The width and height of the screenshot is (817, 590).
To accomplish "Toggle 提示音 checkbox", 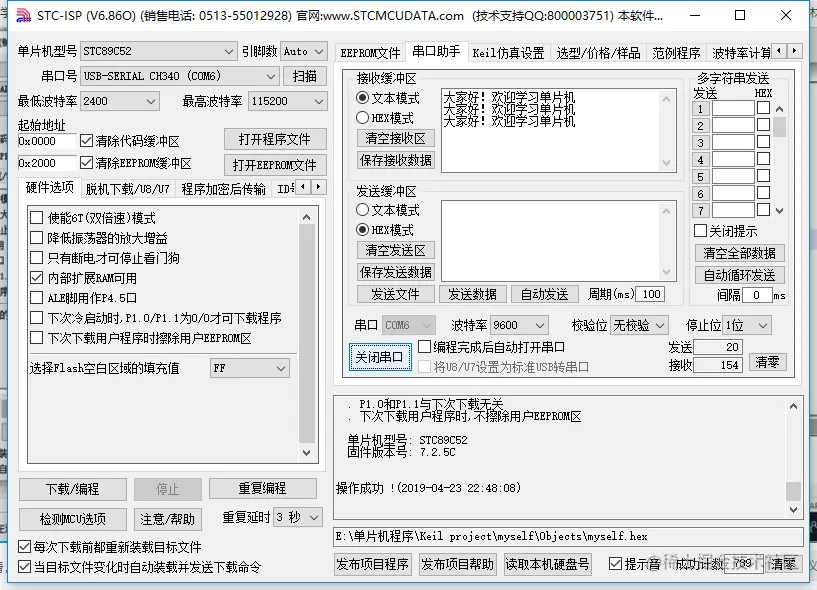I will point(615,563).
